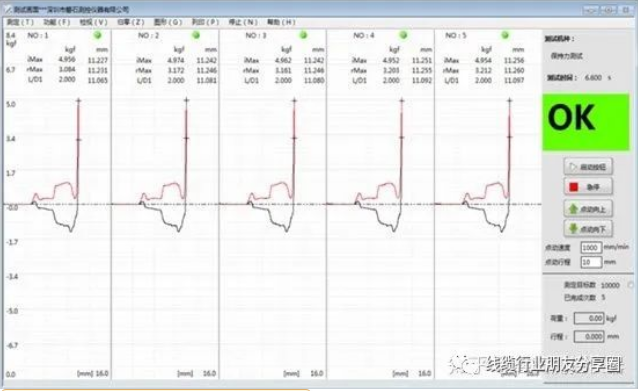Screen dimensions: 639x391
Task: Click the green status light of NO:3
Action: 304,35
